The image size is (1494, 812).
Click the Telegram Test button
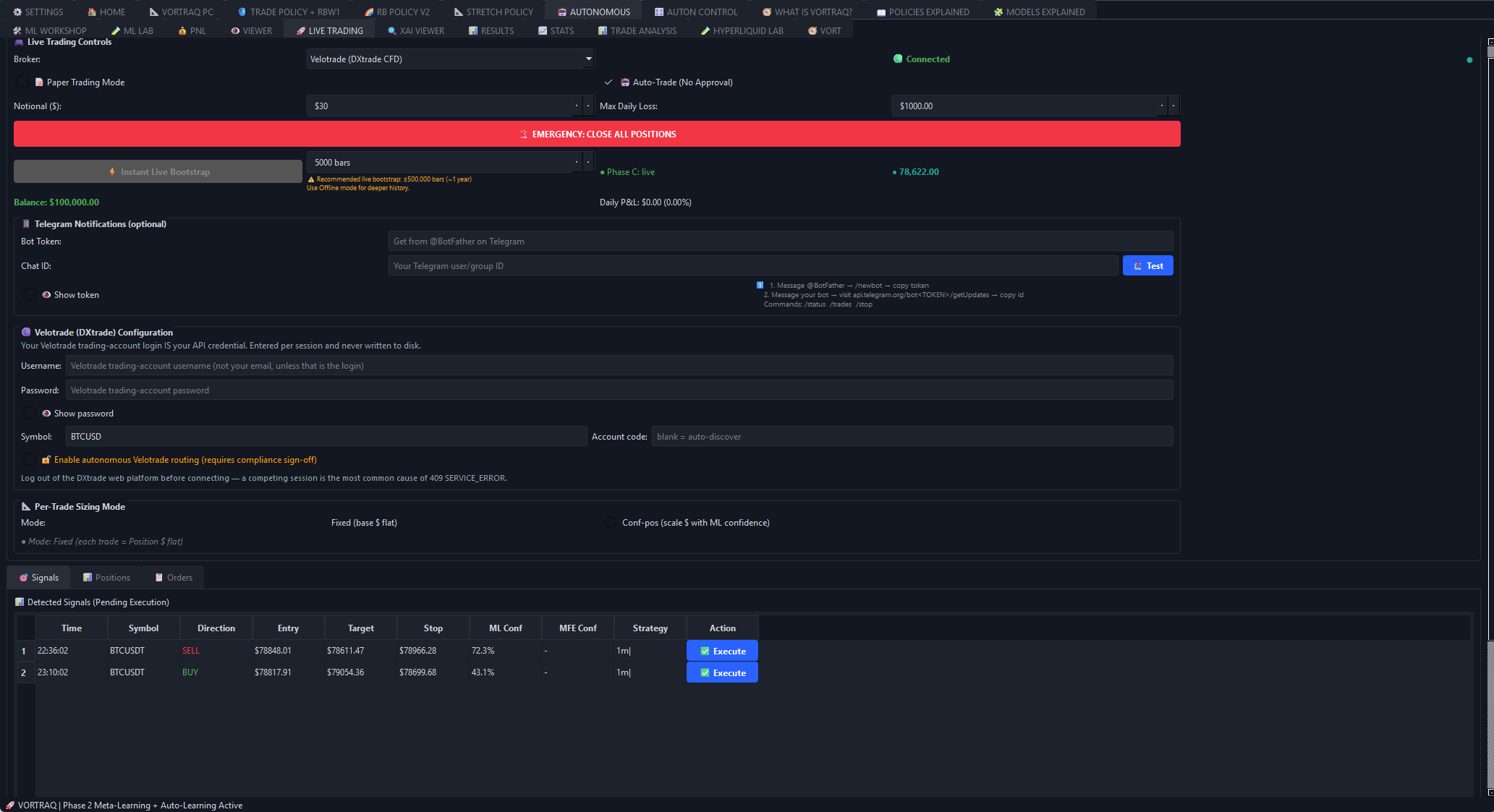pyautogui.click(x=1147, y=265)
